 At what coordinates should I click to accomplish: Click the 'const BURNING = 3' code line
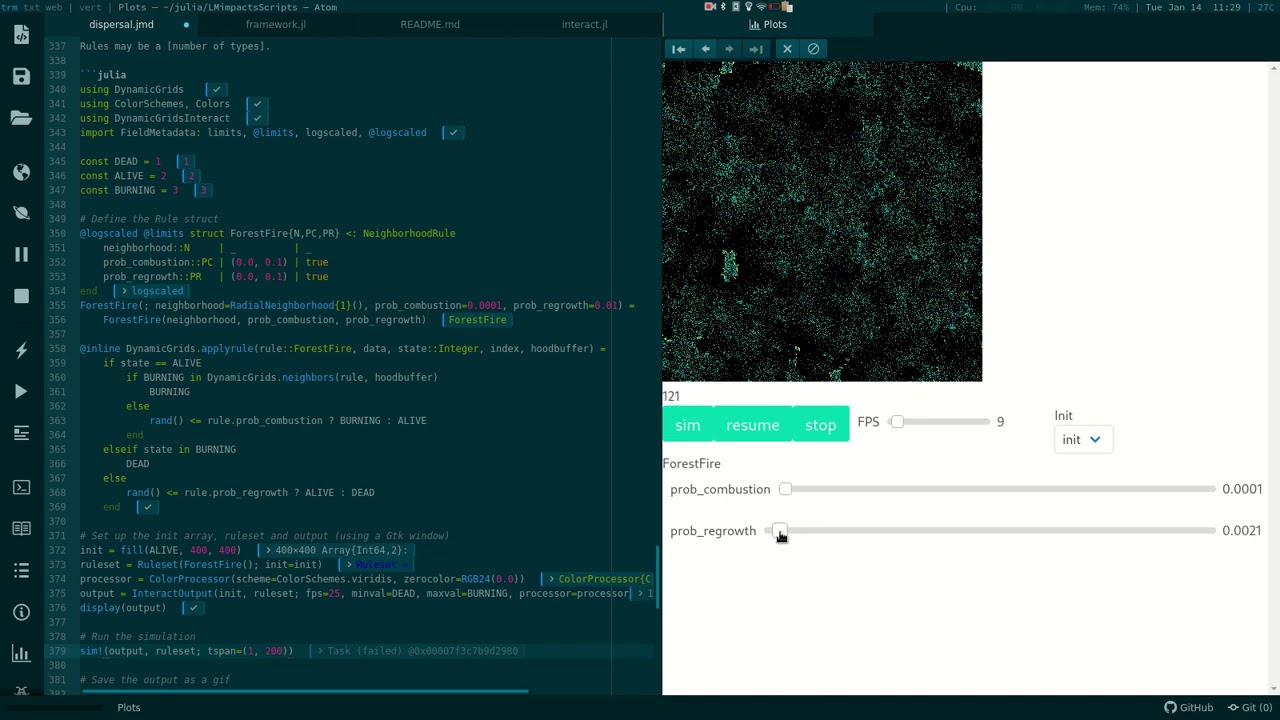129,190
